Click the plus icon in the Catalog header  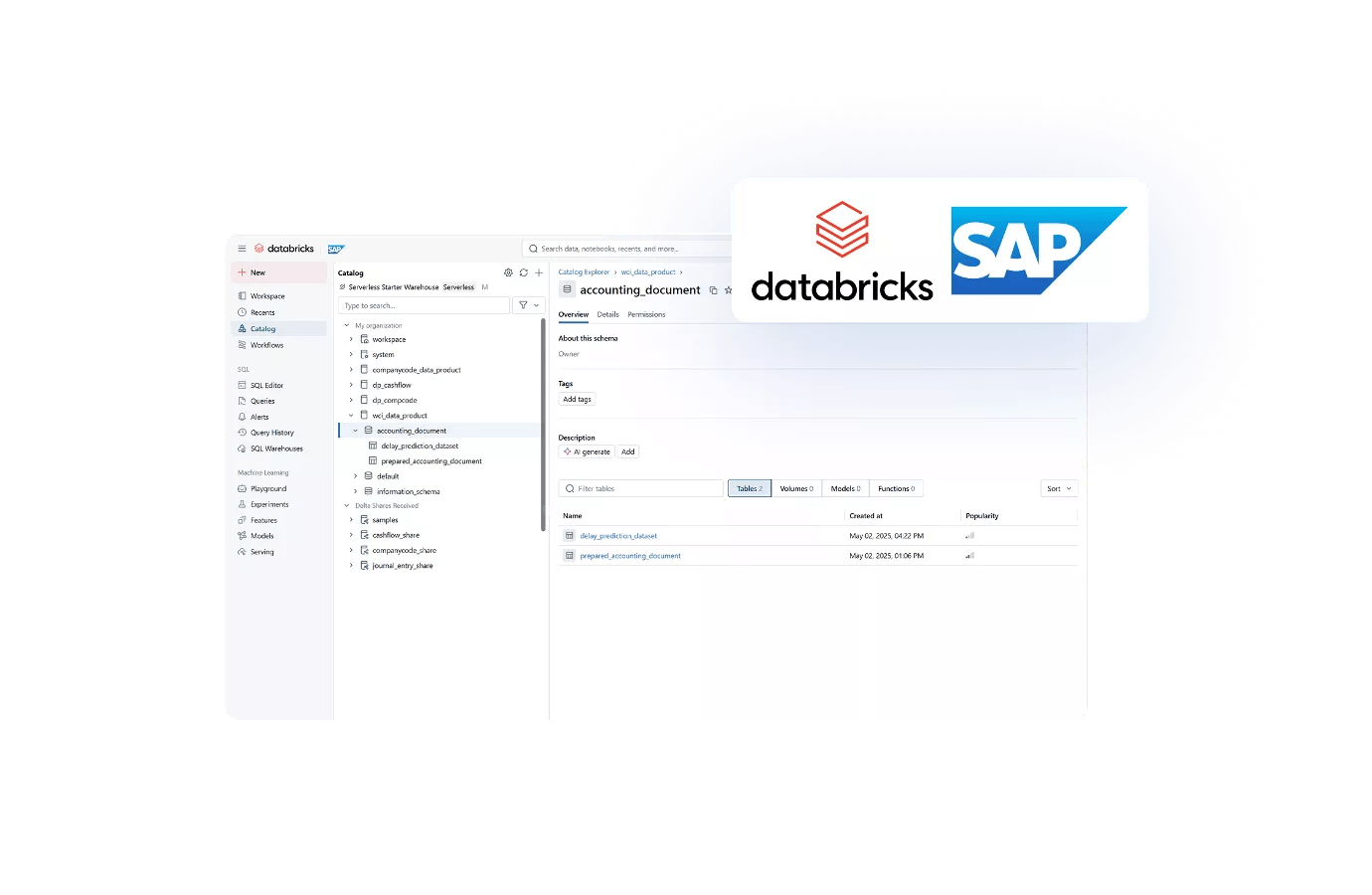tap(539, 272)
